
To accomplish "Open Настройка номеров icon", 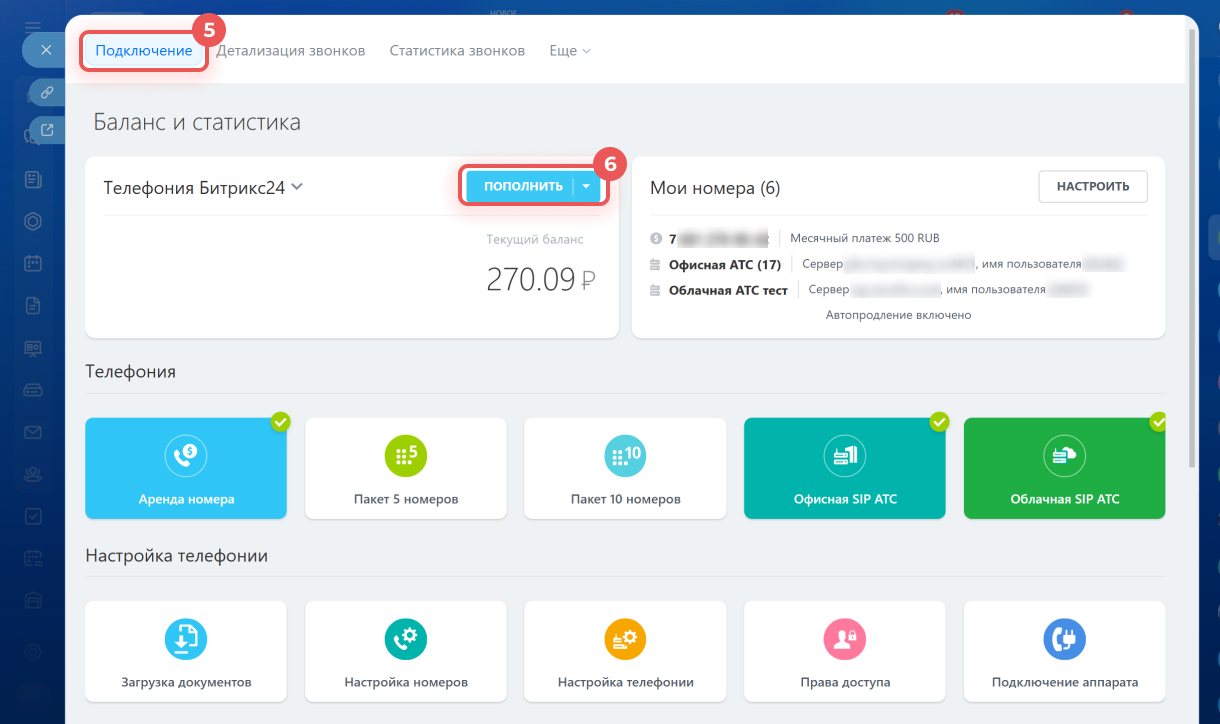I will [x=406, y=638].
